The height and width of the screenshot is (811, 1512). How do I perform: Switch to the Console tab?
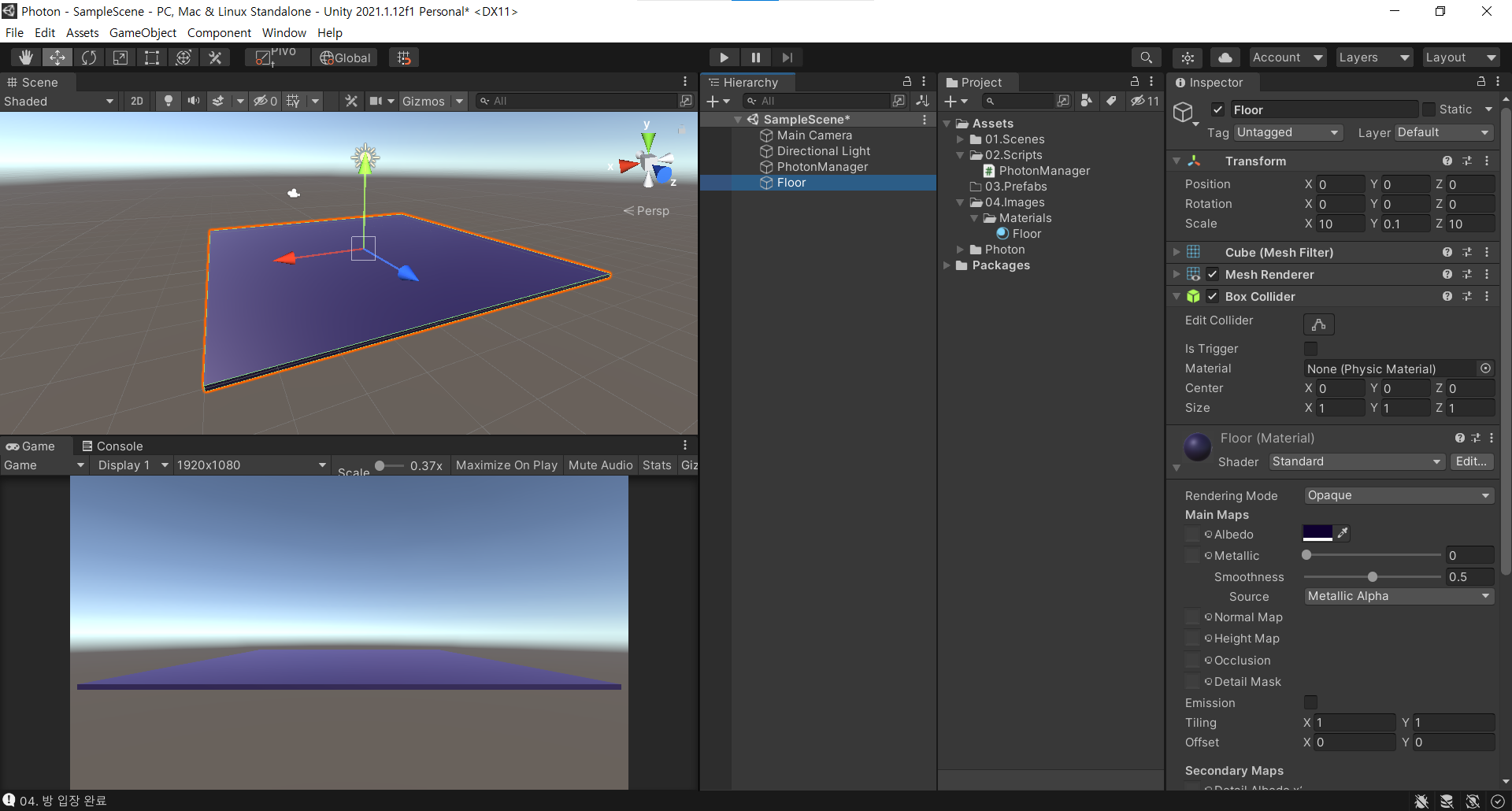[x=113, y=446]
